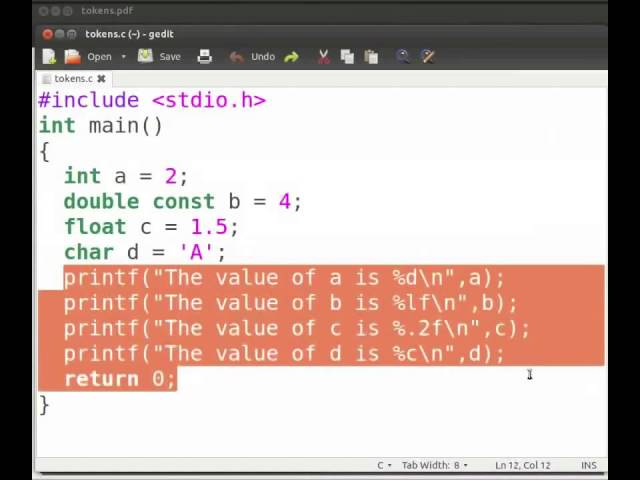Click the New document icon
640x480 pixels.
coord(49,57)
